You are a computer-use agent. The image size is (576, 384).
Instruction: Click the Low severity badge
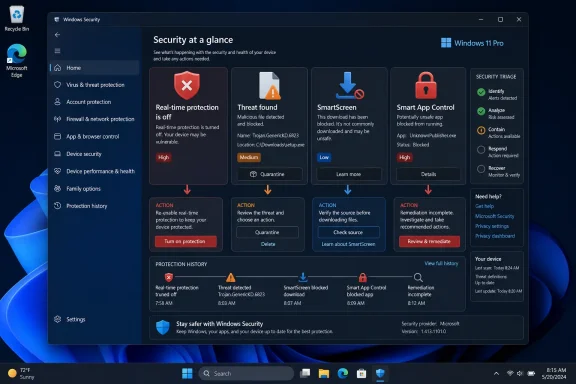(324, 157)
